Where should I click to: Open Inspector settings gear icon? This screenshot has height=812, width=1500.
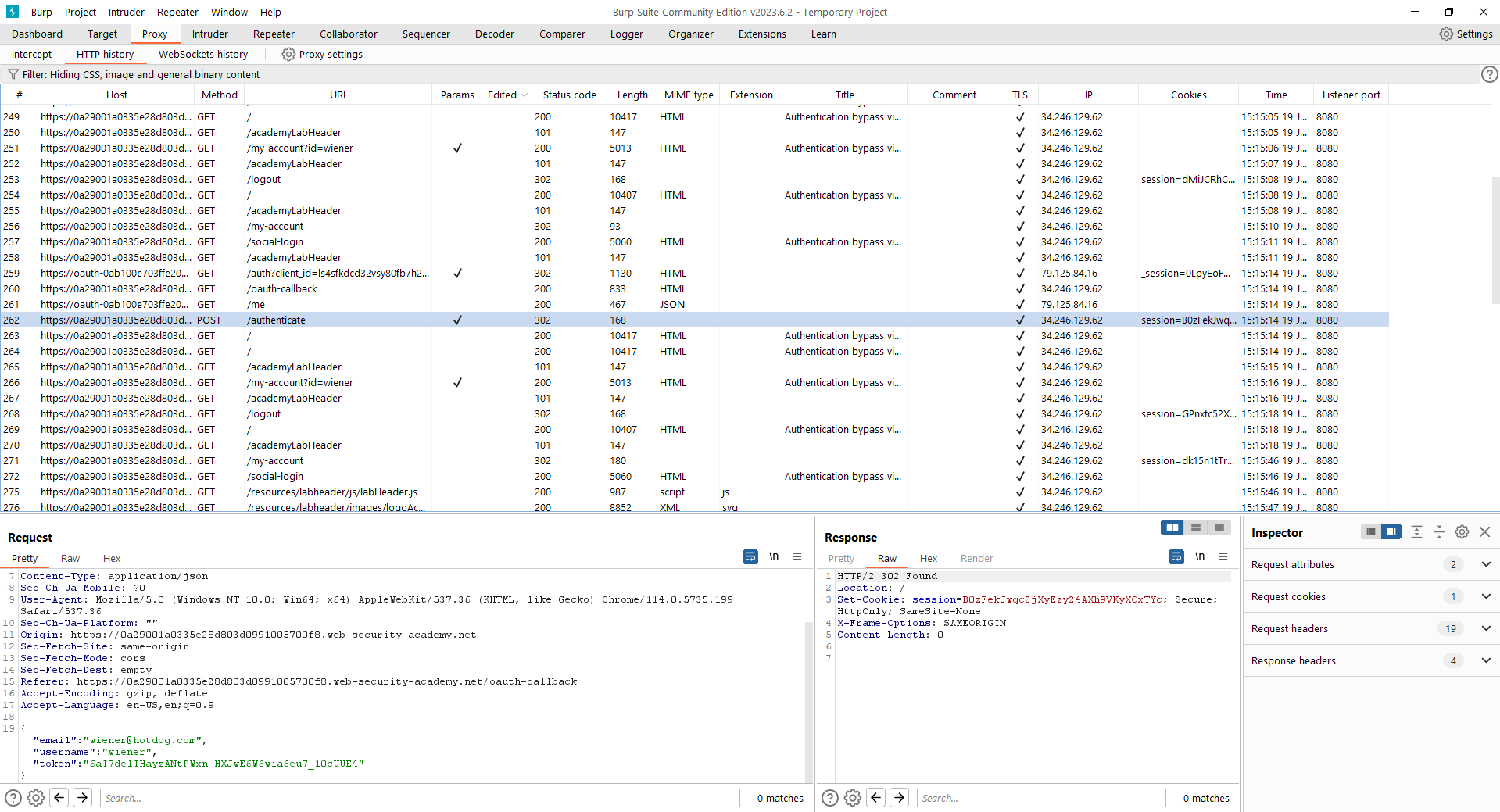coord(1461,532)
